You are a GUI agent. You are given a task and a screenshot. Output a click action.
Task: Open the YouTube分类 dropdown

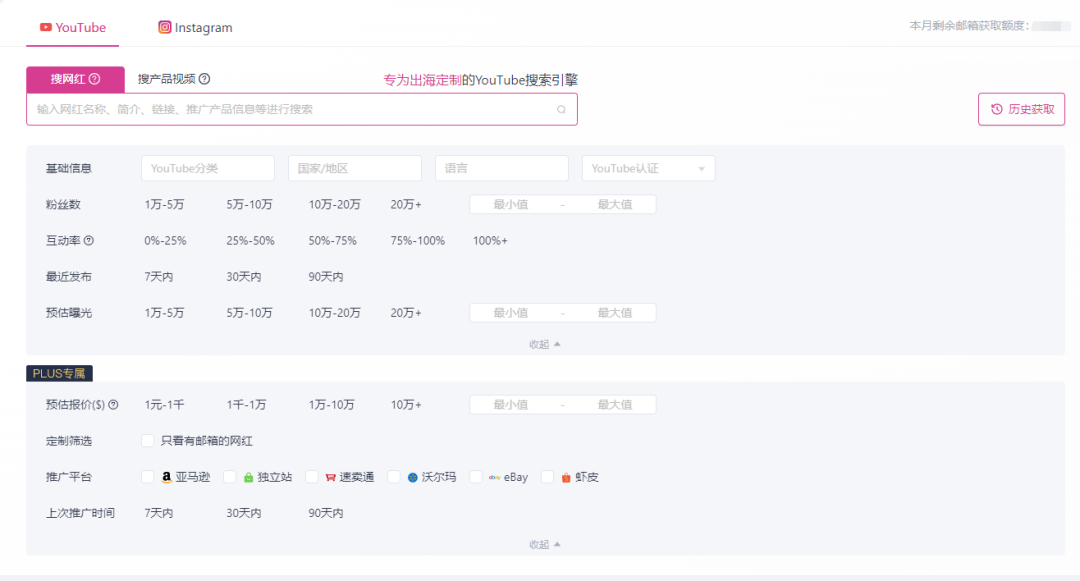(x=207, y=168)
